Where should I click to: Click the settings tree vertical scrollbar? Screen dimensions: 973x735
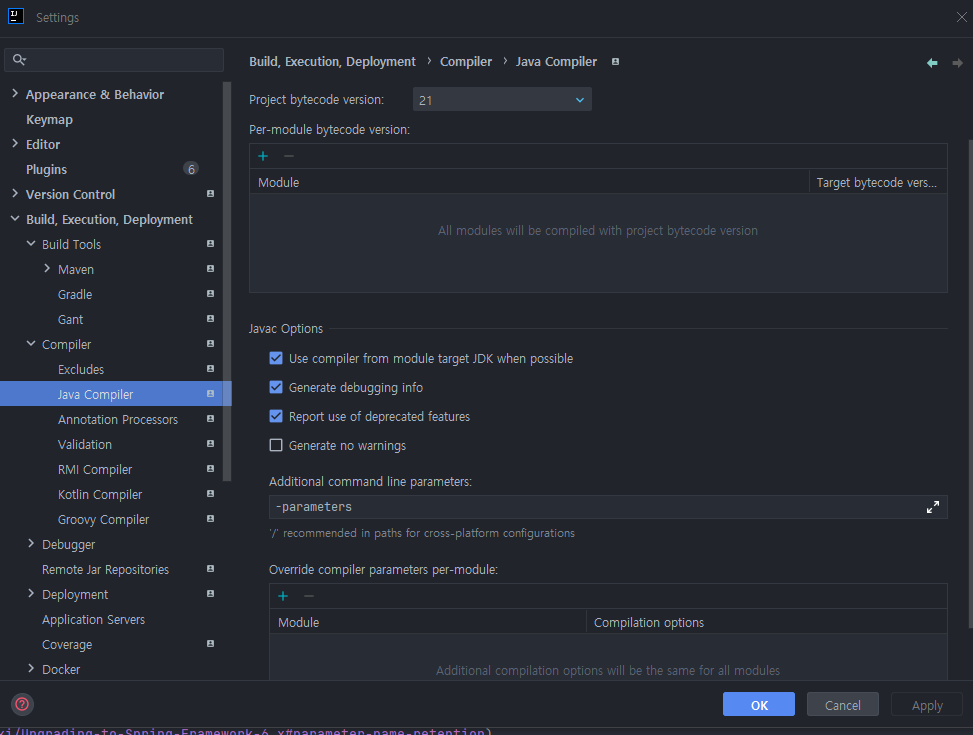pos(227,281)
